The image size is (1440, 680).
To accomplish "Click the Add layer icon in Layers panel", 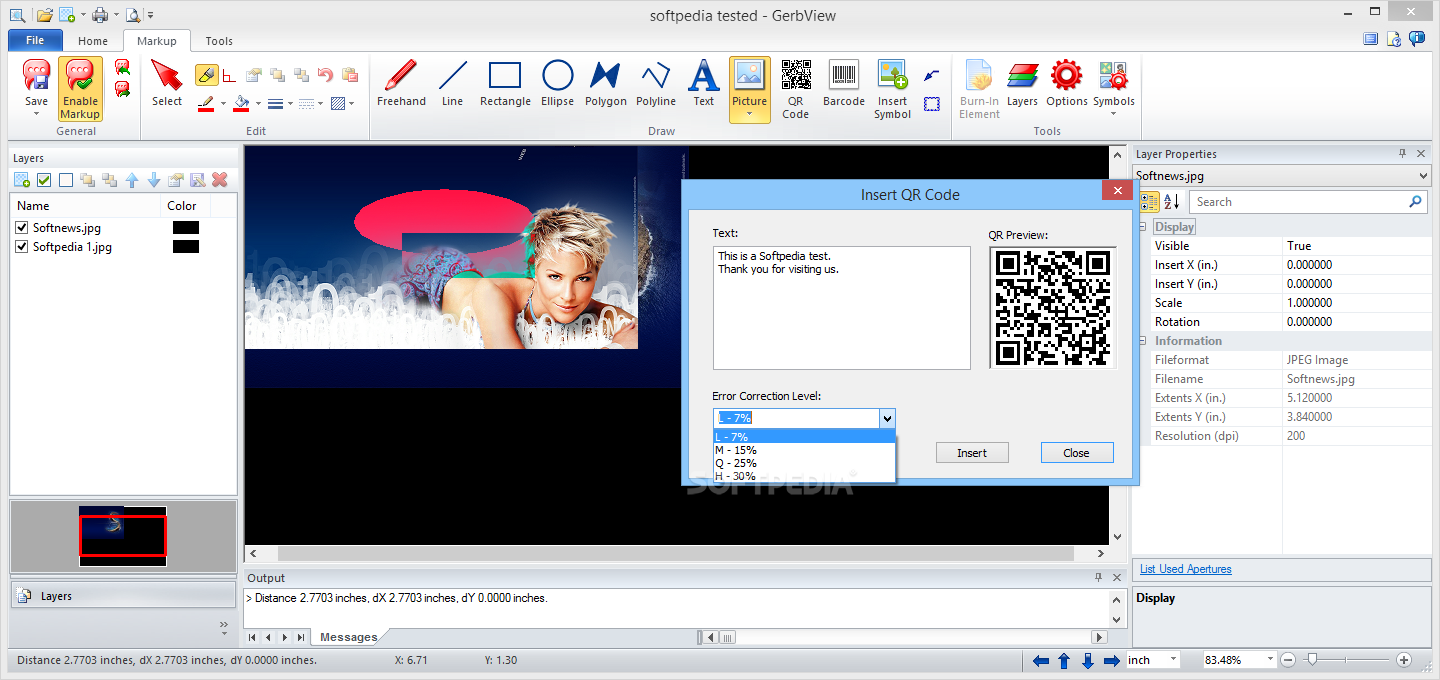I will [22, 180].
